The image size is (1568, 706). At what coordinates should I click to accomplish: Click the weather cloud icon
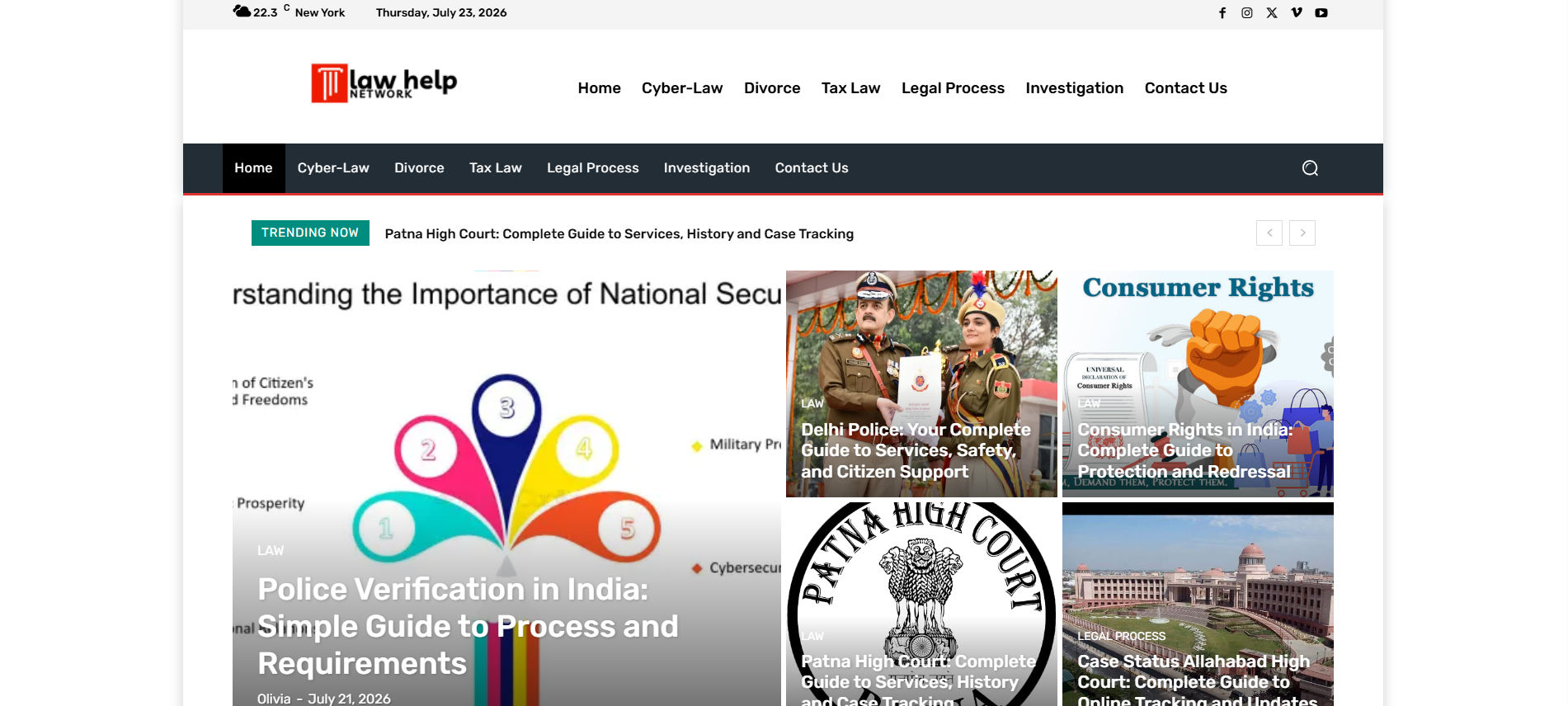pyautogui.click(x=242, y=12)
